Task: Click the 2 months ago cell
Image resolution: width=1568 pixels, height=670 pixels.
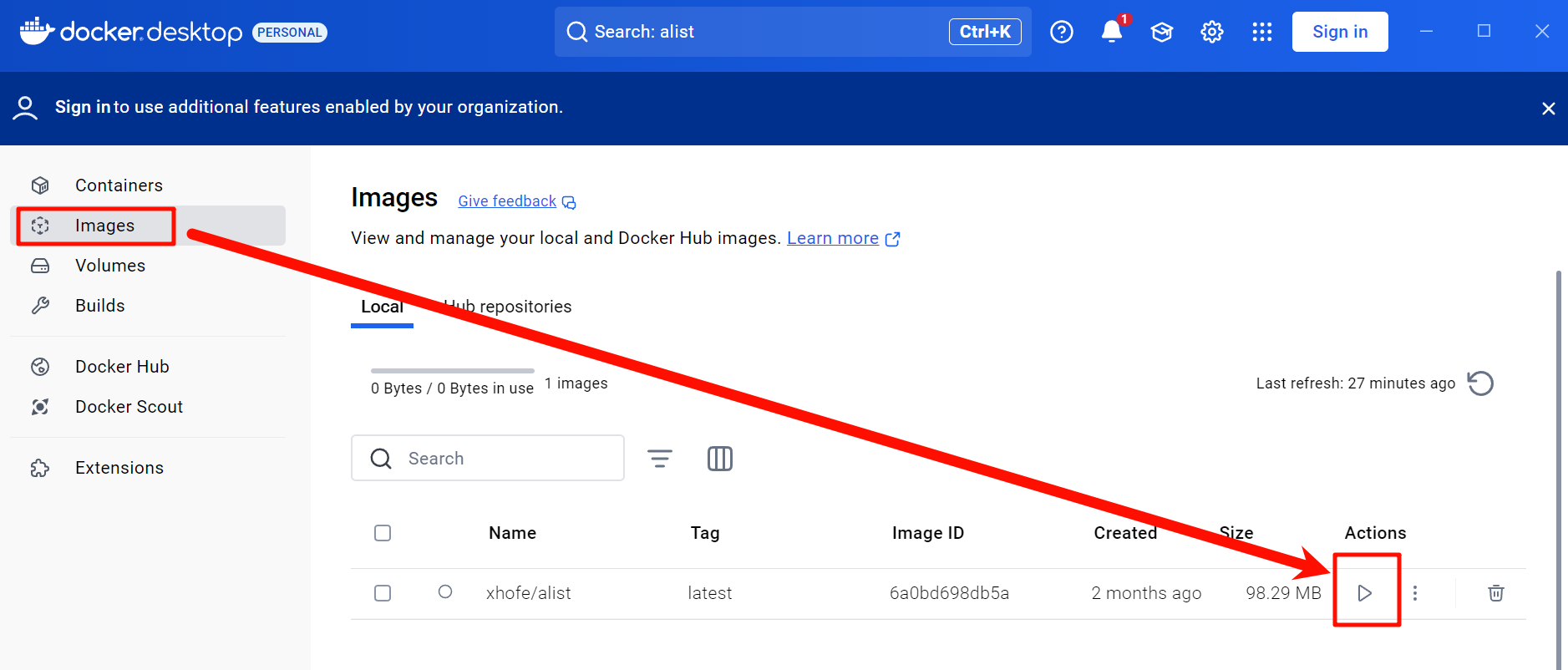Action: tap(1146, 593)
